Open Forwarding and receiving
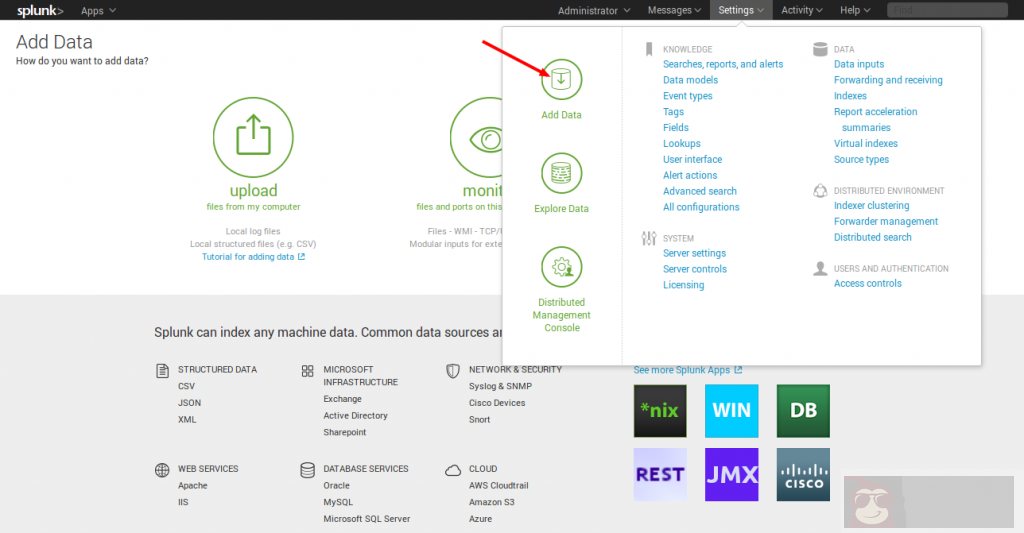Viewport: 1024px width, 533px height. click(x=888, y=80)
